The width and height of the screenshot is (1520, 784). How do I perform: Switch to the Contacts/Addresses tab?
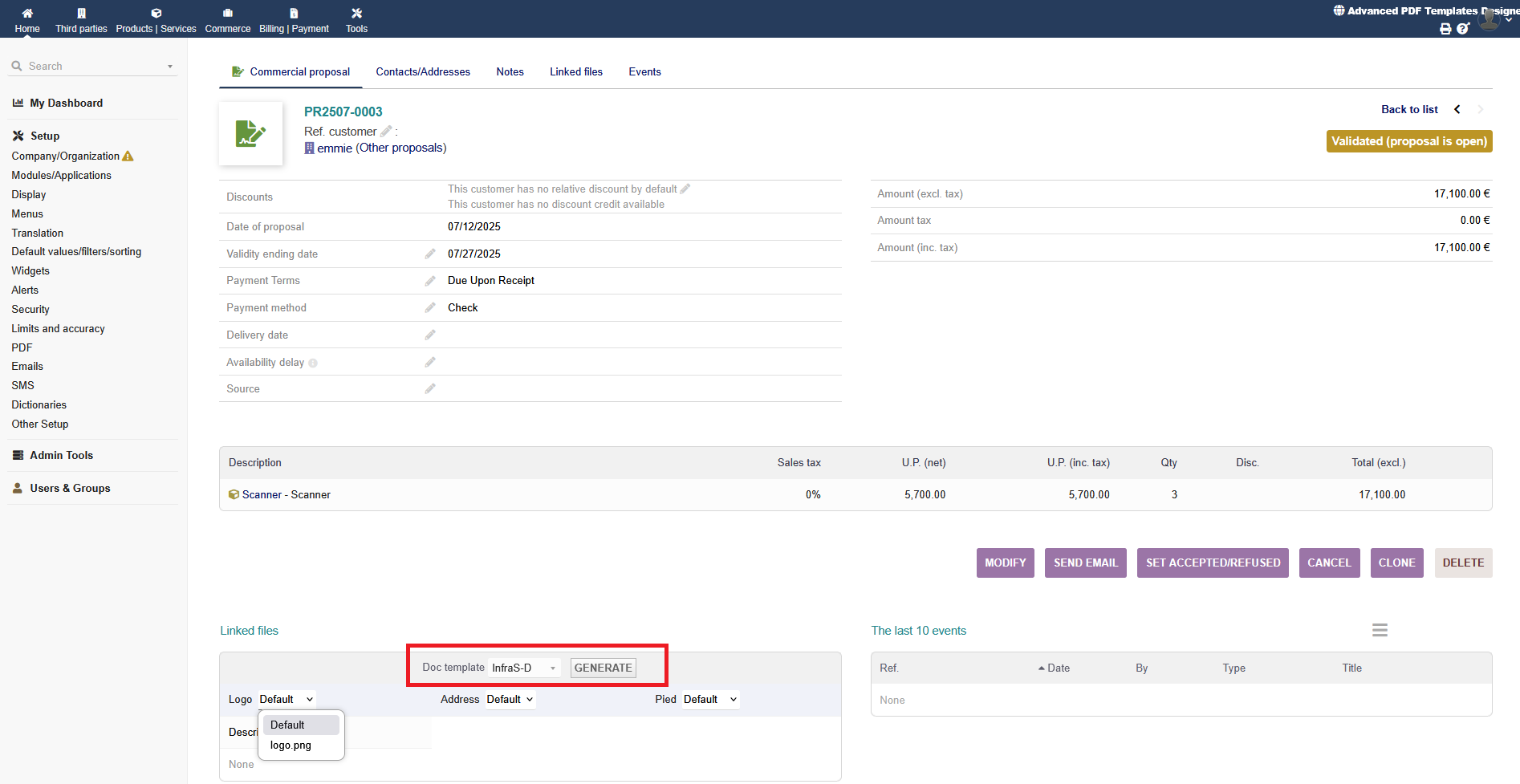(423, 72)
